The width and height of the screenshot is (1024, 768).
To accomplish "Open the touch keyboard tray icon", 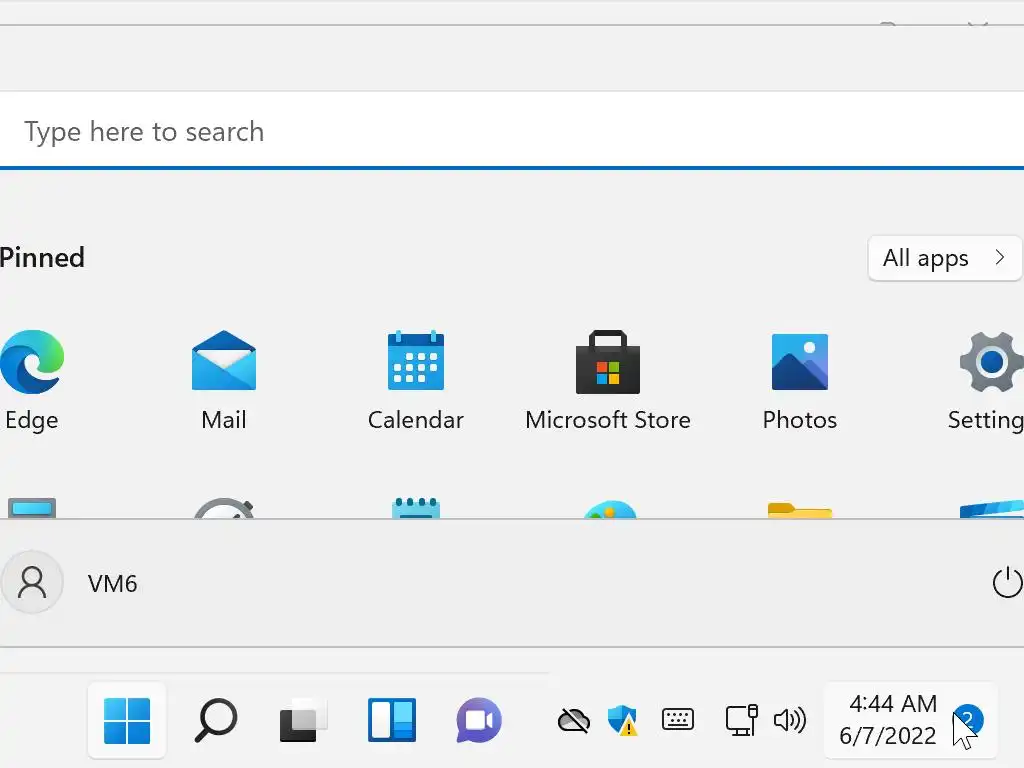I will [x=678, y=720].
